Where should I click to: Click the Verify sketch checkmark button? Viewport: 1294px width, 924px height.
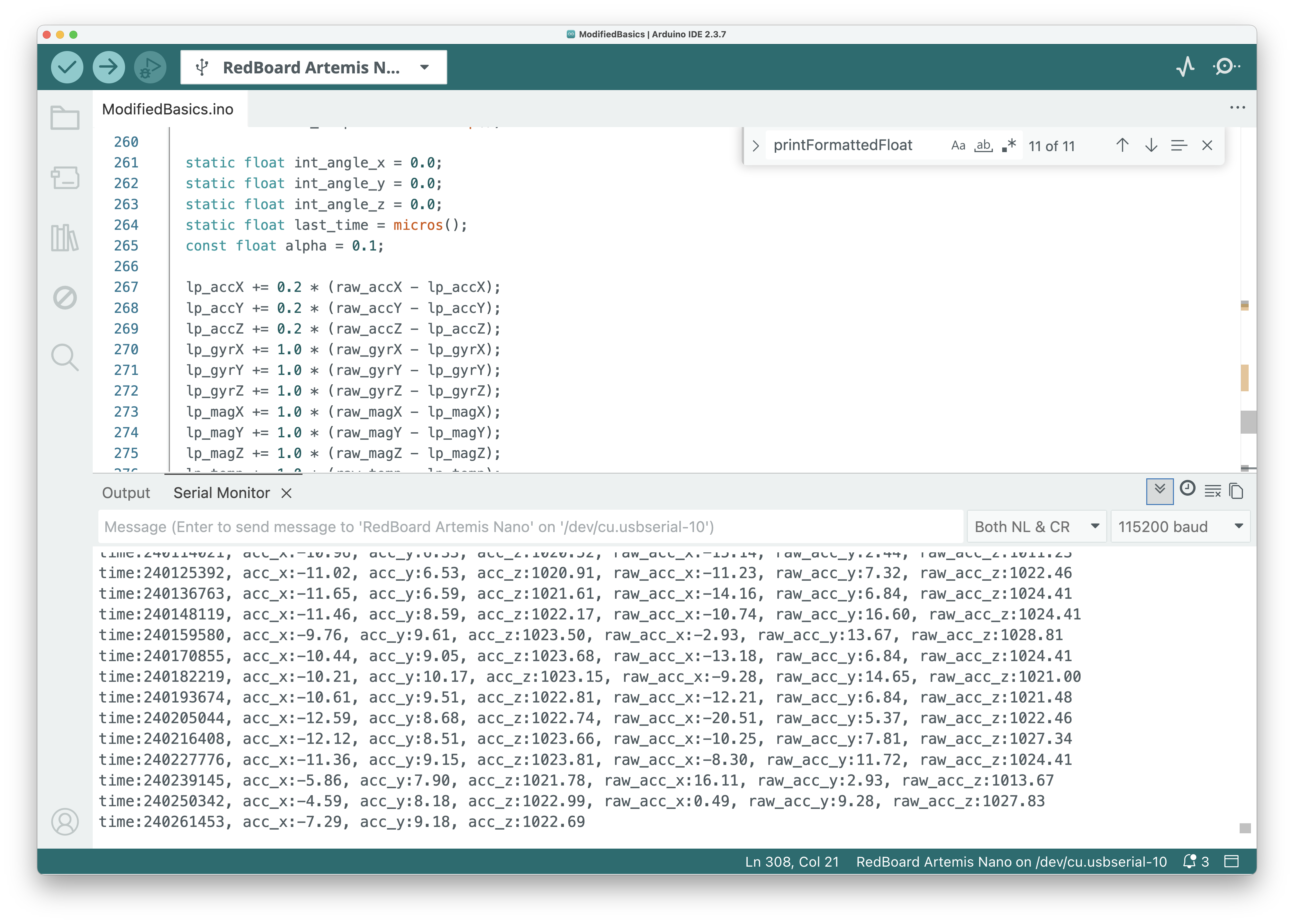point(67,67)
